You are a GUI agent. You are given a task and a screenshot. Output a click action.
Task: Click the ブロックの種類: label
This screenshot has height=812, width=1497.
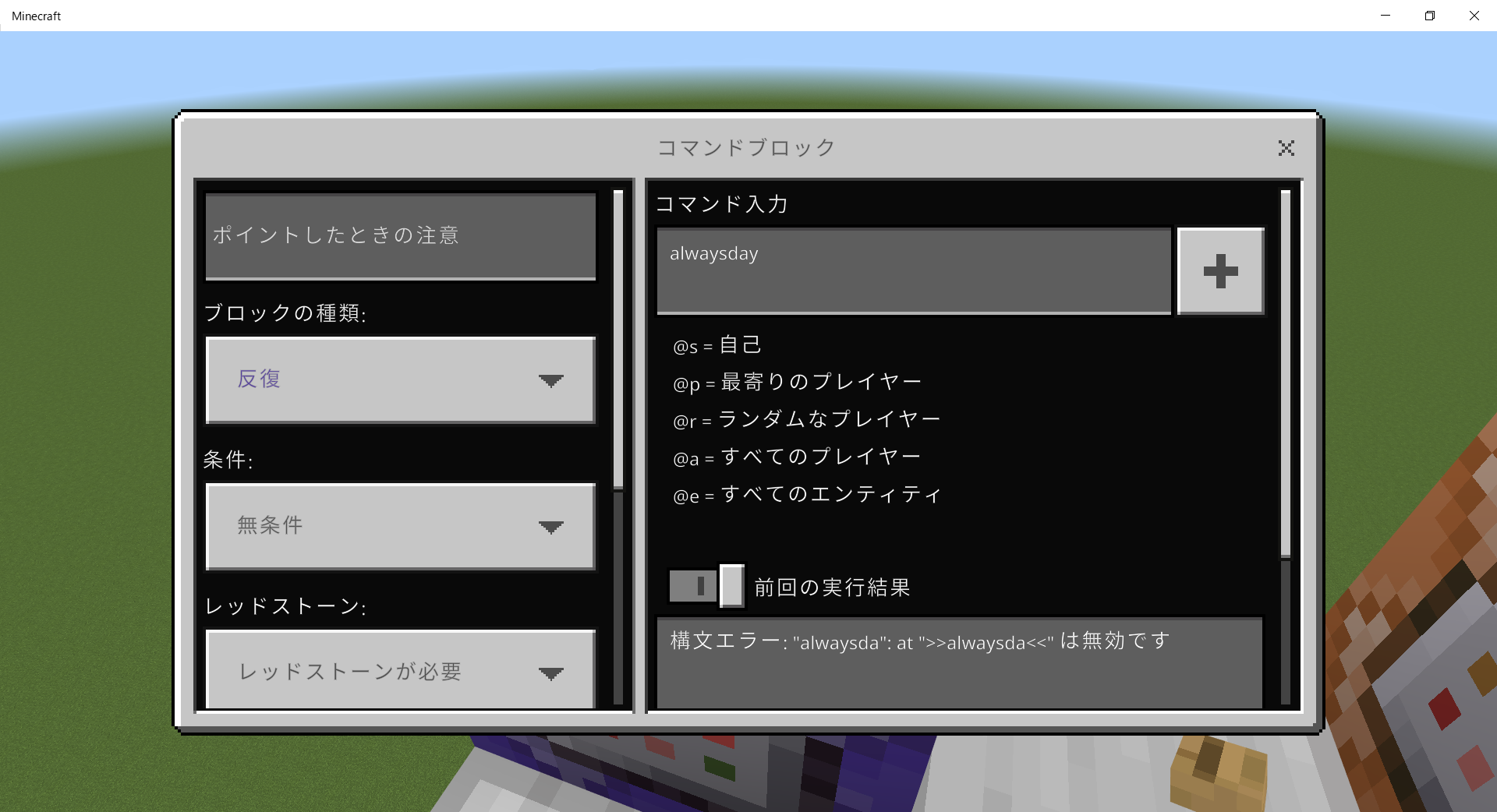tap(285, 313)
